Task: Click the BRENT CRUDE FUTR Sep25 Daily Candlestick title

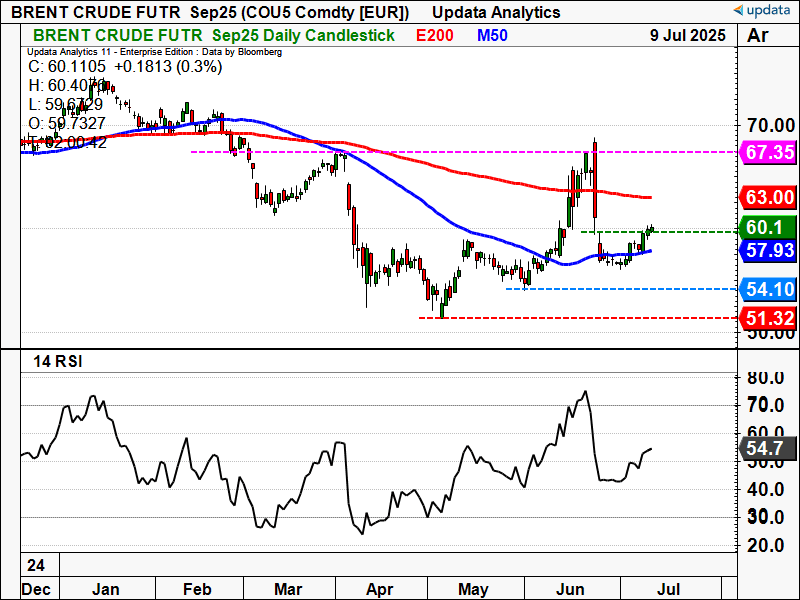Action: coord(213,35)
